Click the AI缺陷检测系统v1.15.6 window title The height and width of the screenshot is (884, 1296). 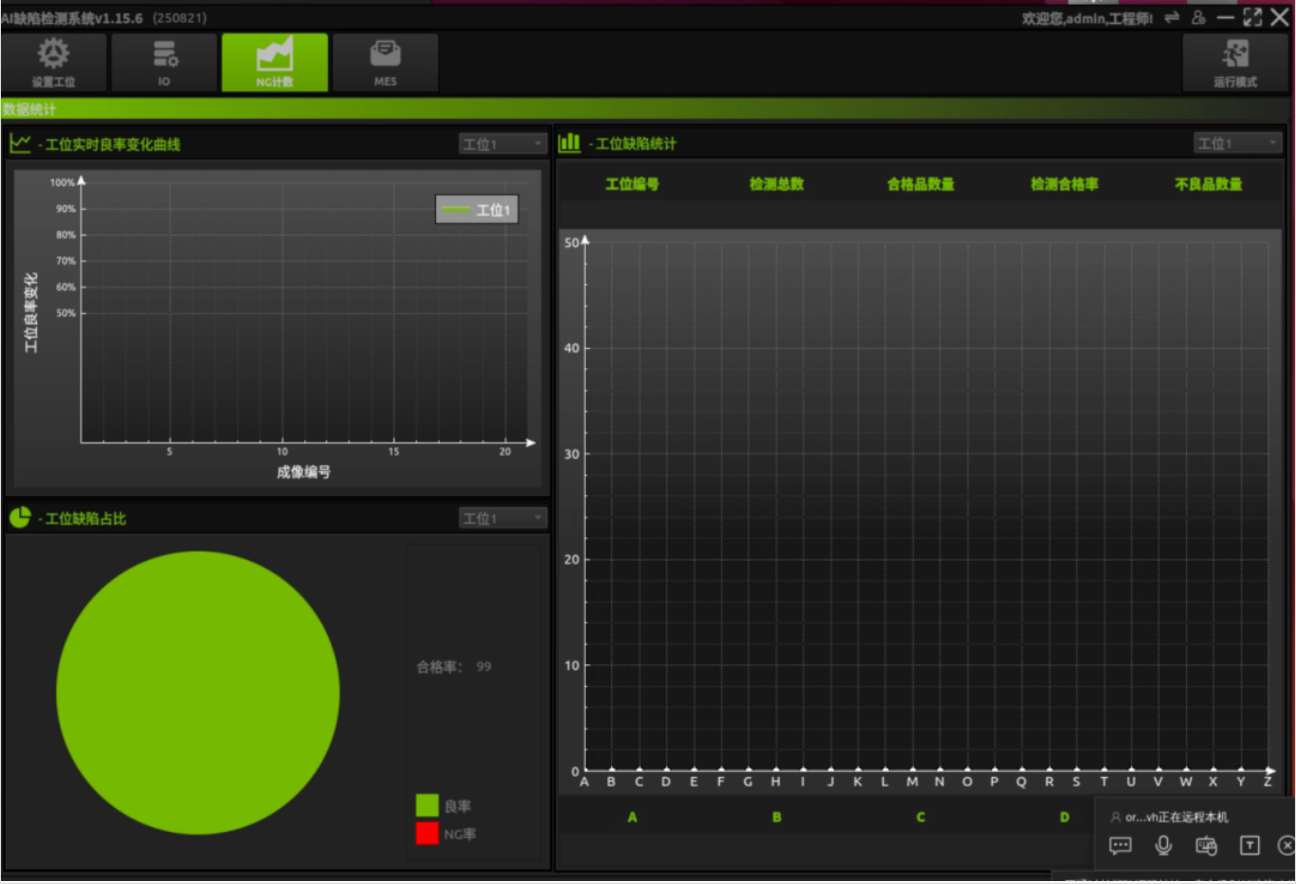(x=72, y=18)
